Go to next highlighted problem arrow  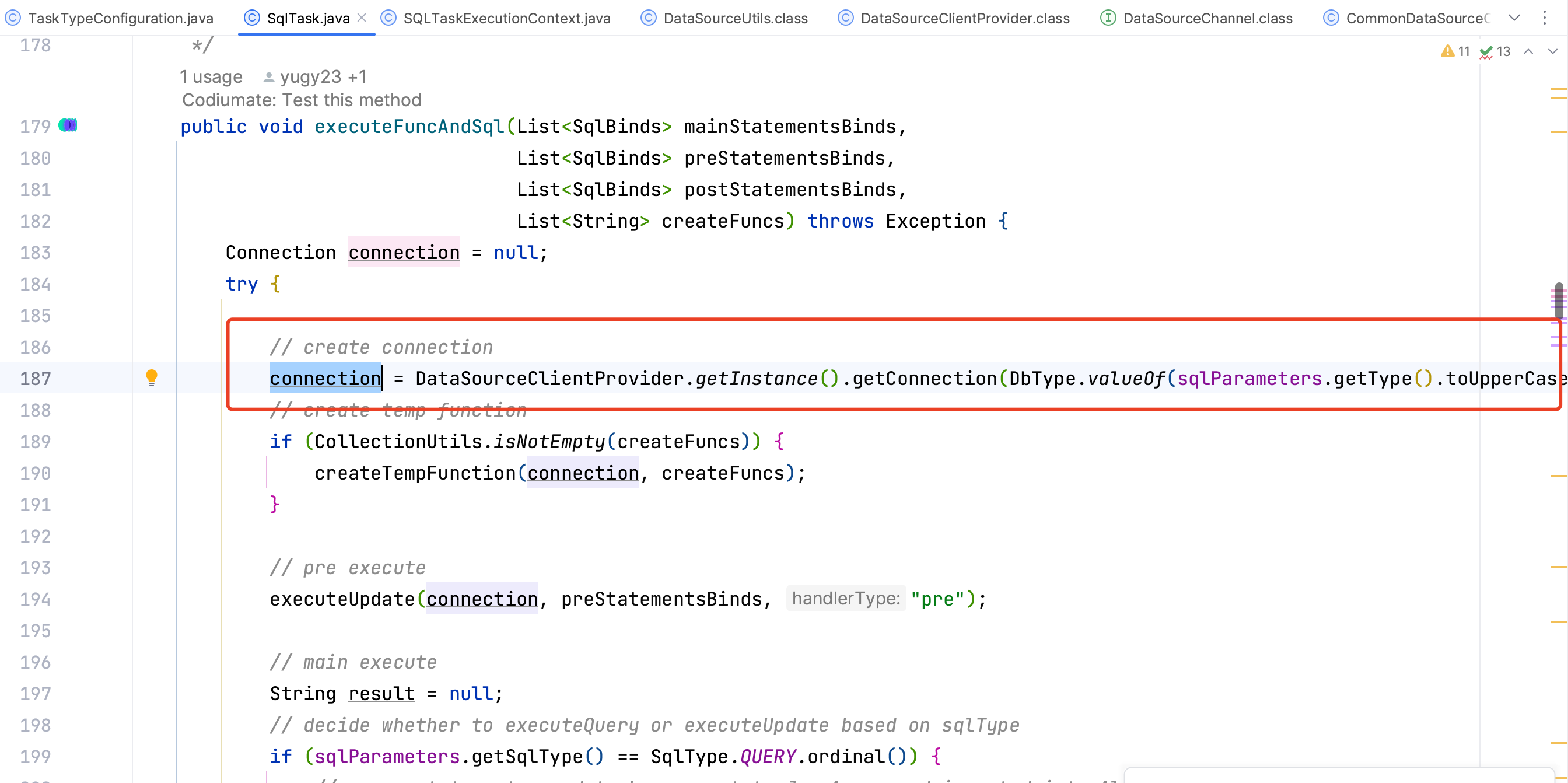tap(1553, 52)
